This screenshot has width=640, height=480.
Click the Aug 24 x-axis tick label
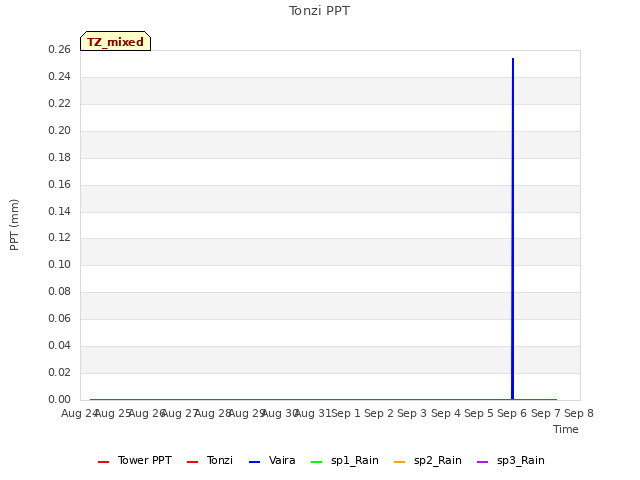tap(79, 413)
